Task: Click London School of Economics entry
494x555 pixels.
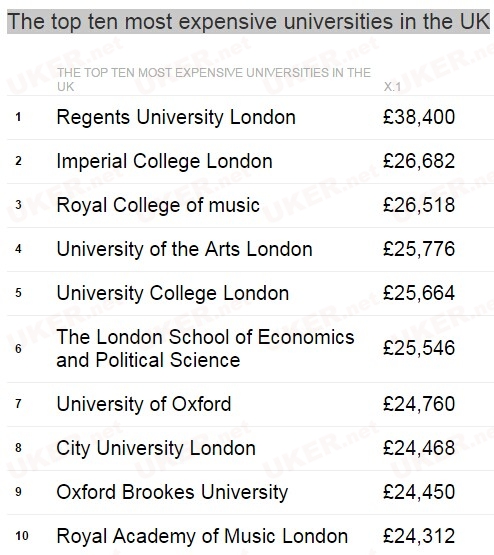Action: (x=205, y=349)
